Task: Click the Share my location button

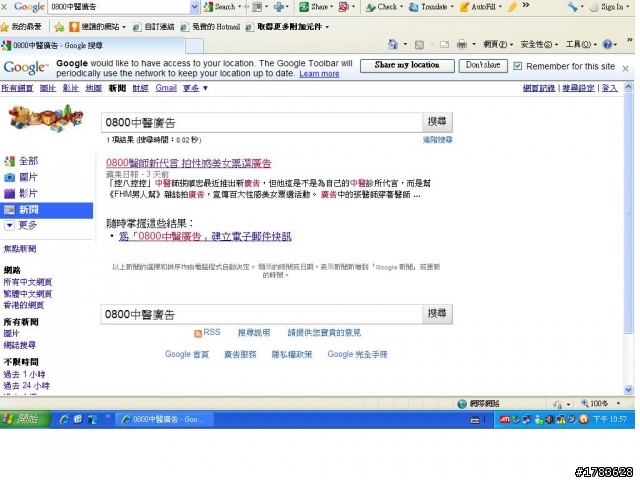Action: (407, 65)
